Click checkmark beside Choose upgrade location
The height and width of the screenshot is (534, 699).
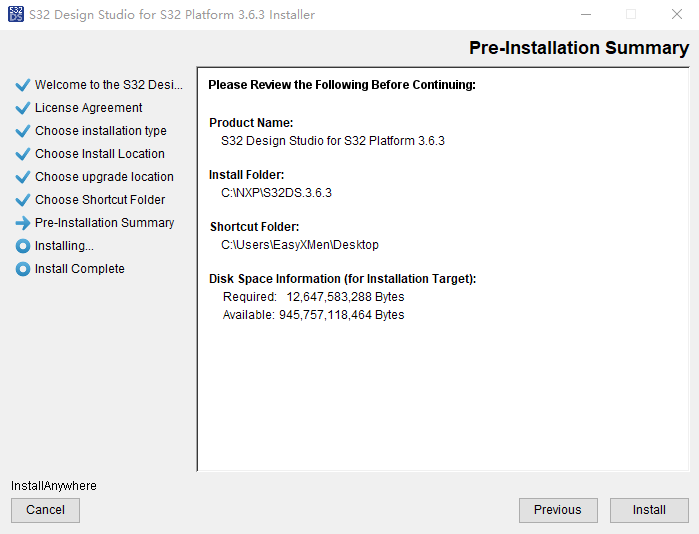(23, 177)
